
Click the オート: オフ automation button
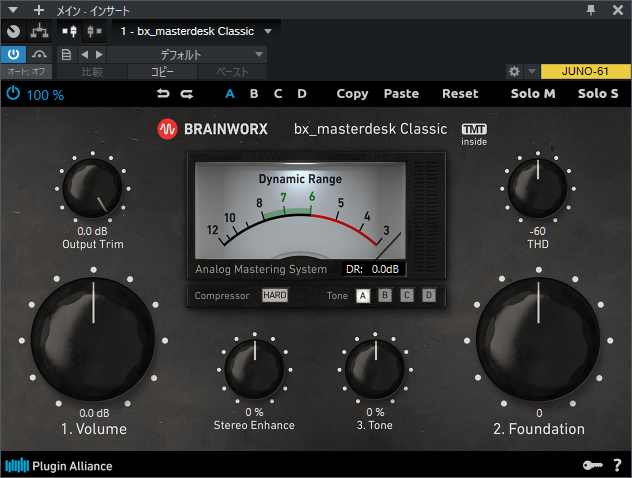[26, 72]
